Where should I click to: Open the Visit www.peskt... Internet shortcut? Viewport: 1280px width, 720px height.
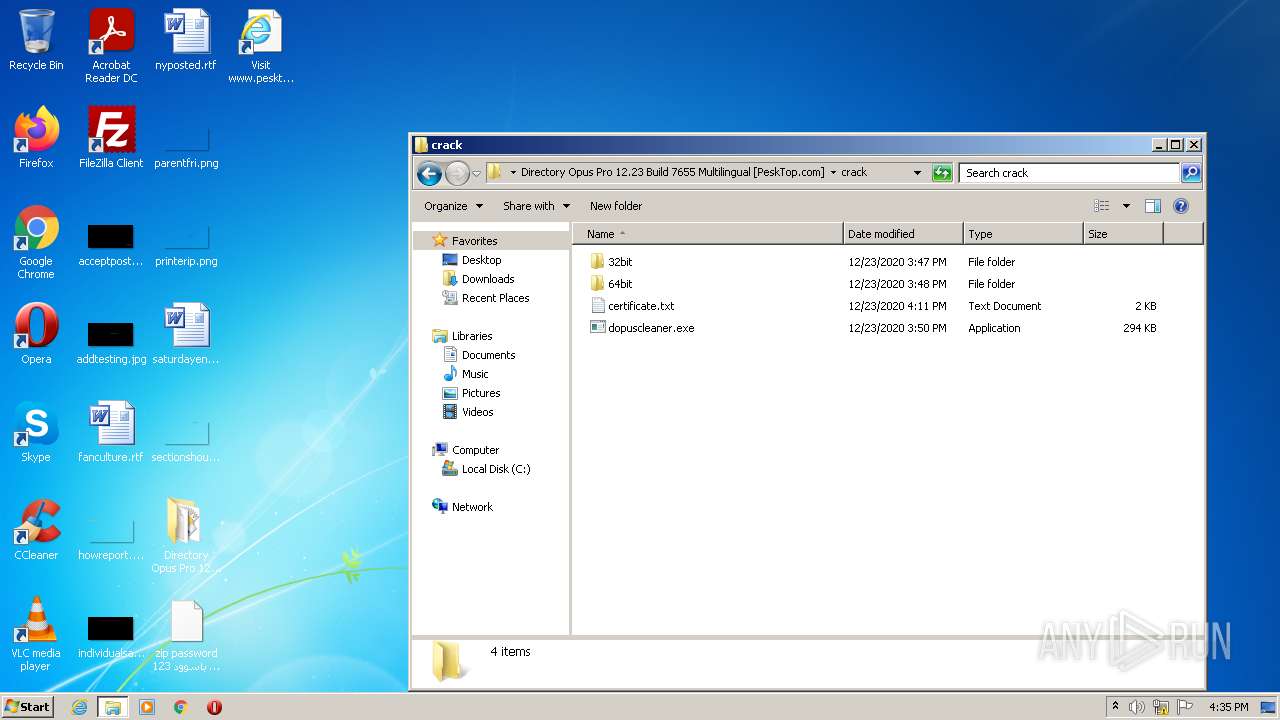(x=261, y=46)
